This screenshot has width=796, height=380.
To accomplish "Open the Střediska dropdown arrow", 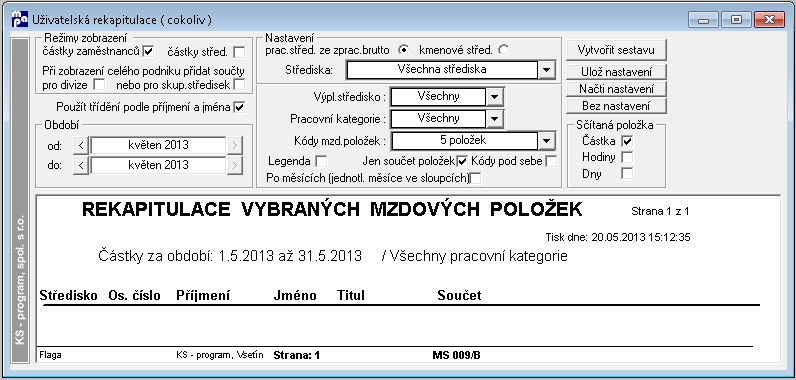I will [x=546, y=70].
